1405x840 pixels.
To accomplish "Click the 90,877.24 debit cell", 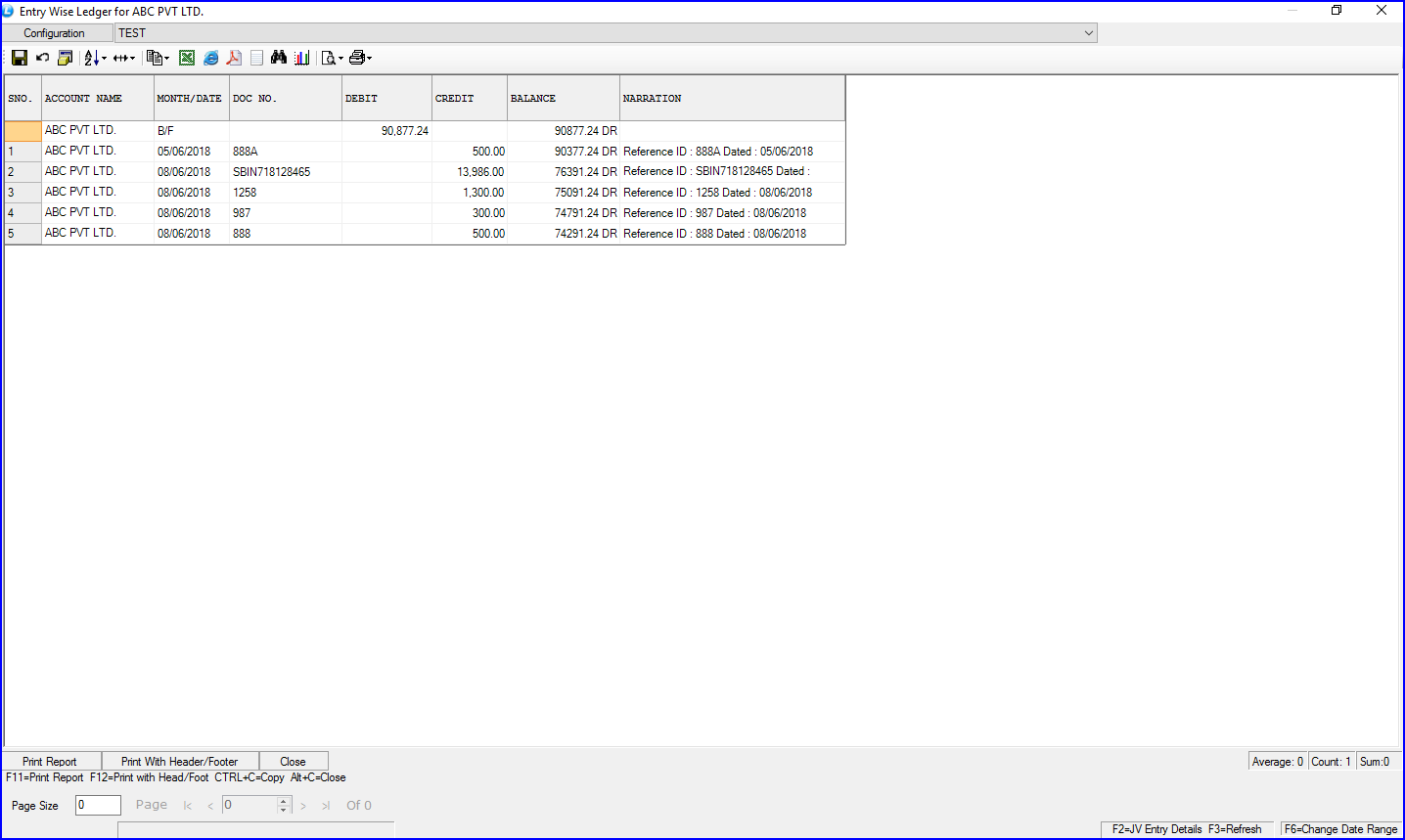I will [x=387, y=131].
